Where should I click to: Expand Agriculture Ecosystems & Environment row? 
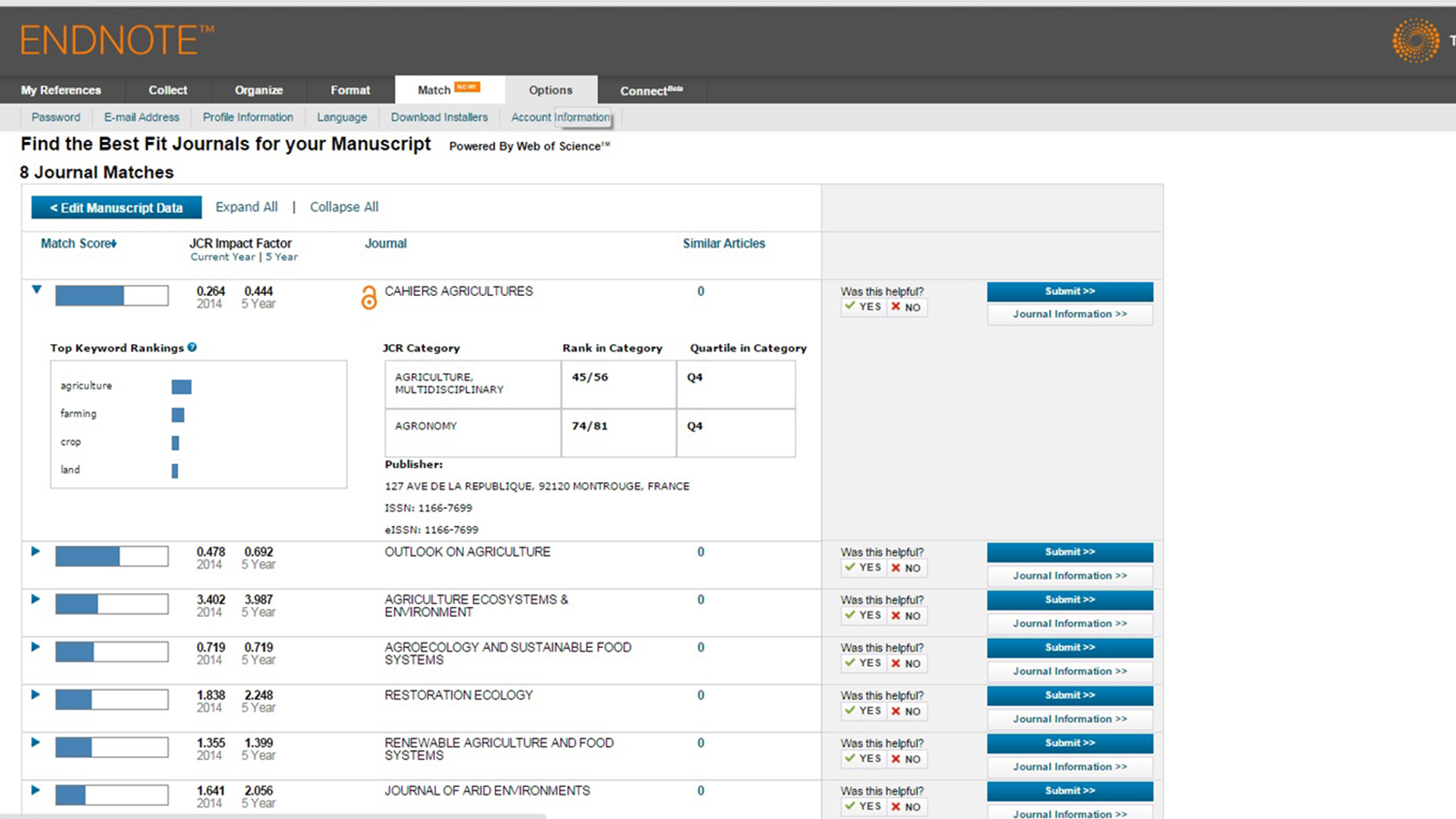tap(35, 599)
